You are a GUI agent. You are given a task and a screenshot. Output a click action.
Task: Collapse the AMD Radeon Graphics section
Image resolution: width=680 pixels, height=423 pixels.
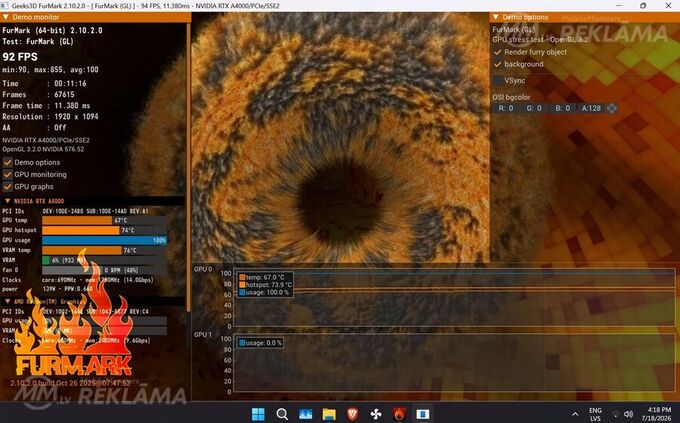(7, 301)
